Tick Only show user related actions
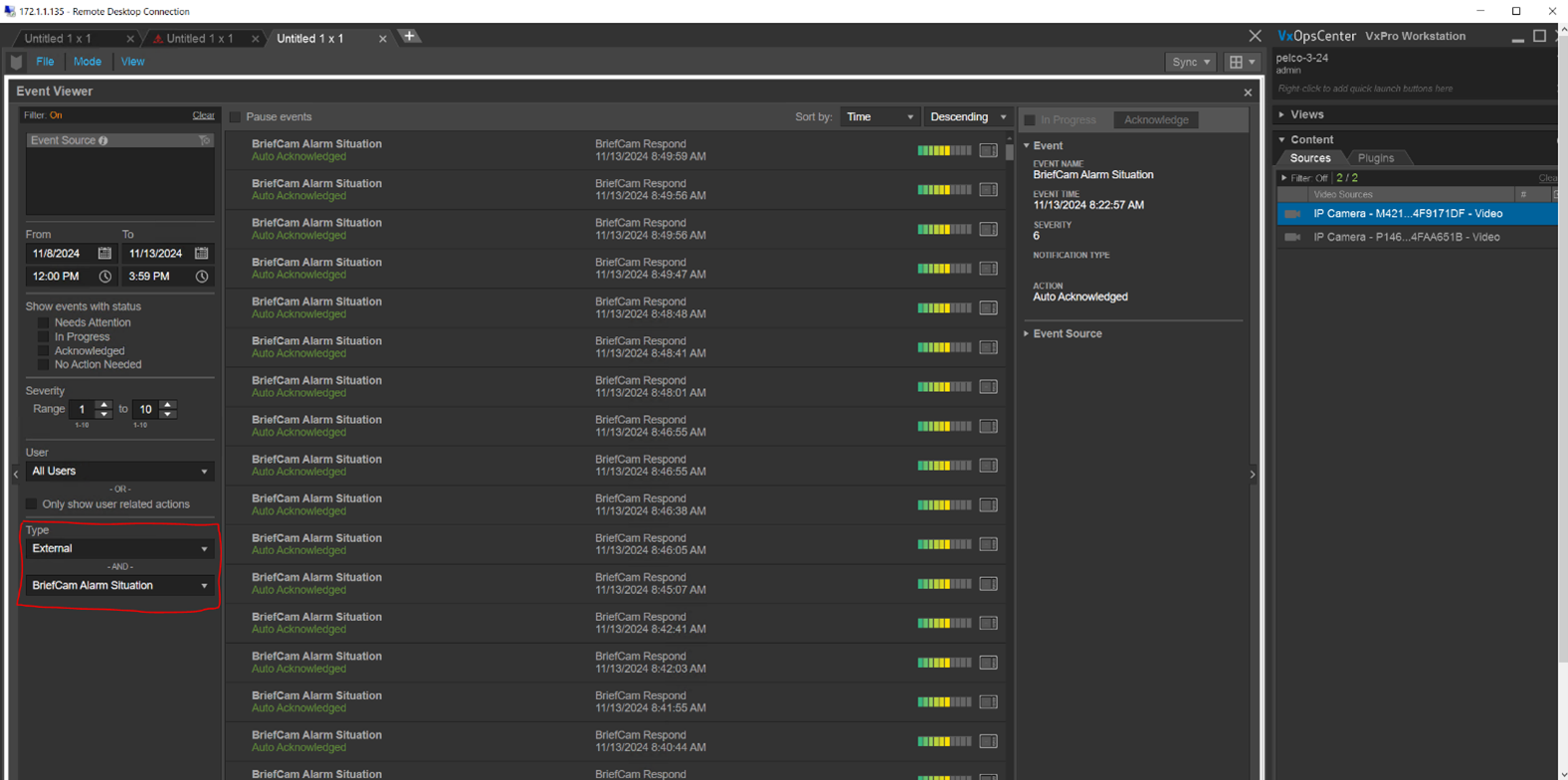The height and width of the screenshot is (780, 1568). pyautogui.click(x=32, y=504)
